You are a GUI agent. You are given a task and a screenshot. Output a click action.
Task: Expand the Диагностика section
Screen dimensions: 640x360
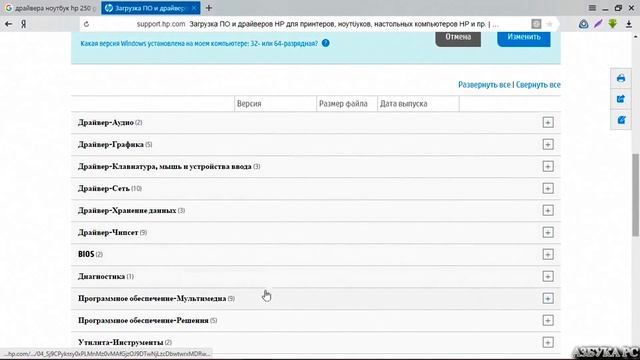(548, 276)
